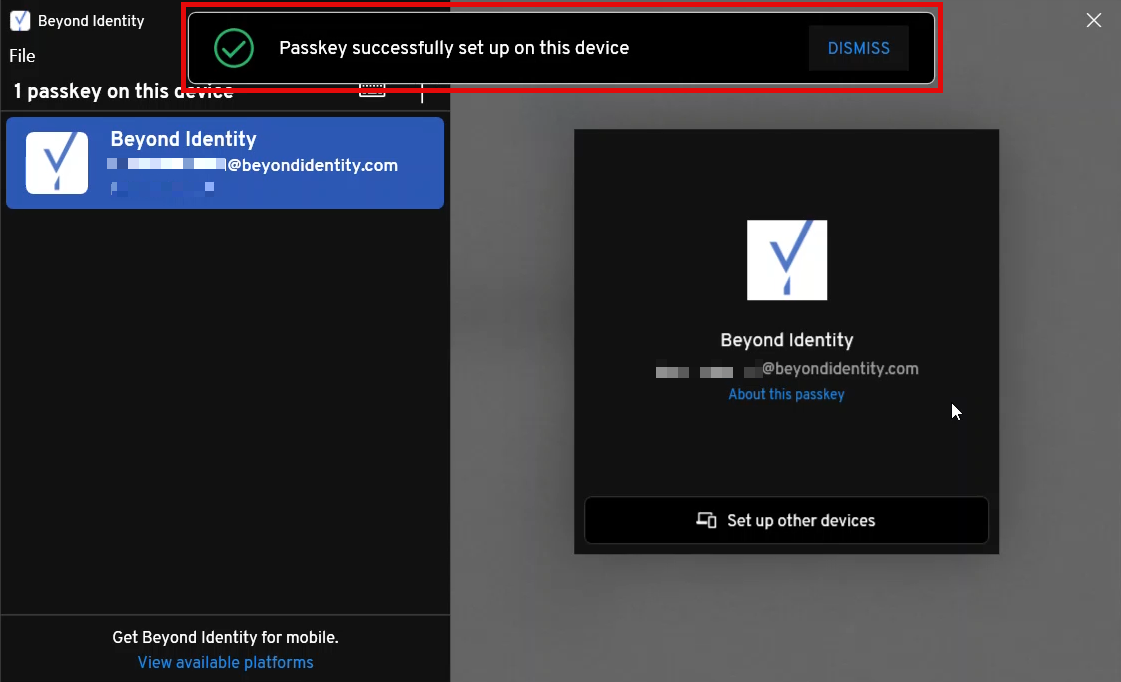Click the passkey logo thumbnail in the list
Image resolution: width=1121 pixels, height=682 pixels.
click(57, 163)
